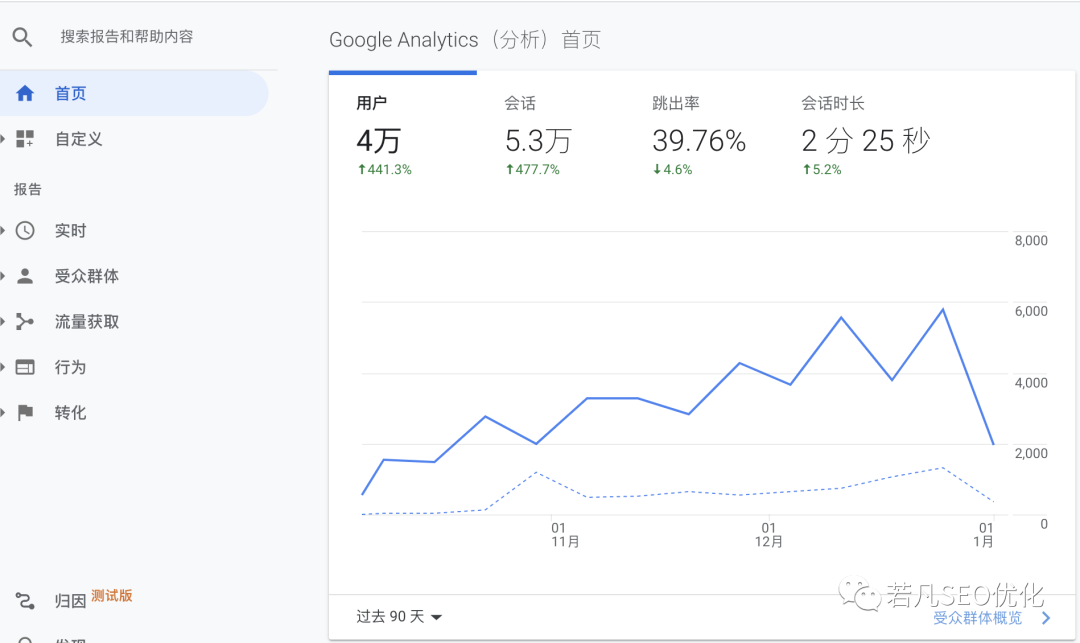This screenshot has width=1080, height=643.
Task: Click the Home house icon
Action: [25, 94]
